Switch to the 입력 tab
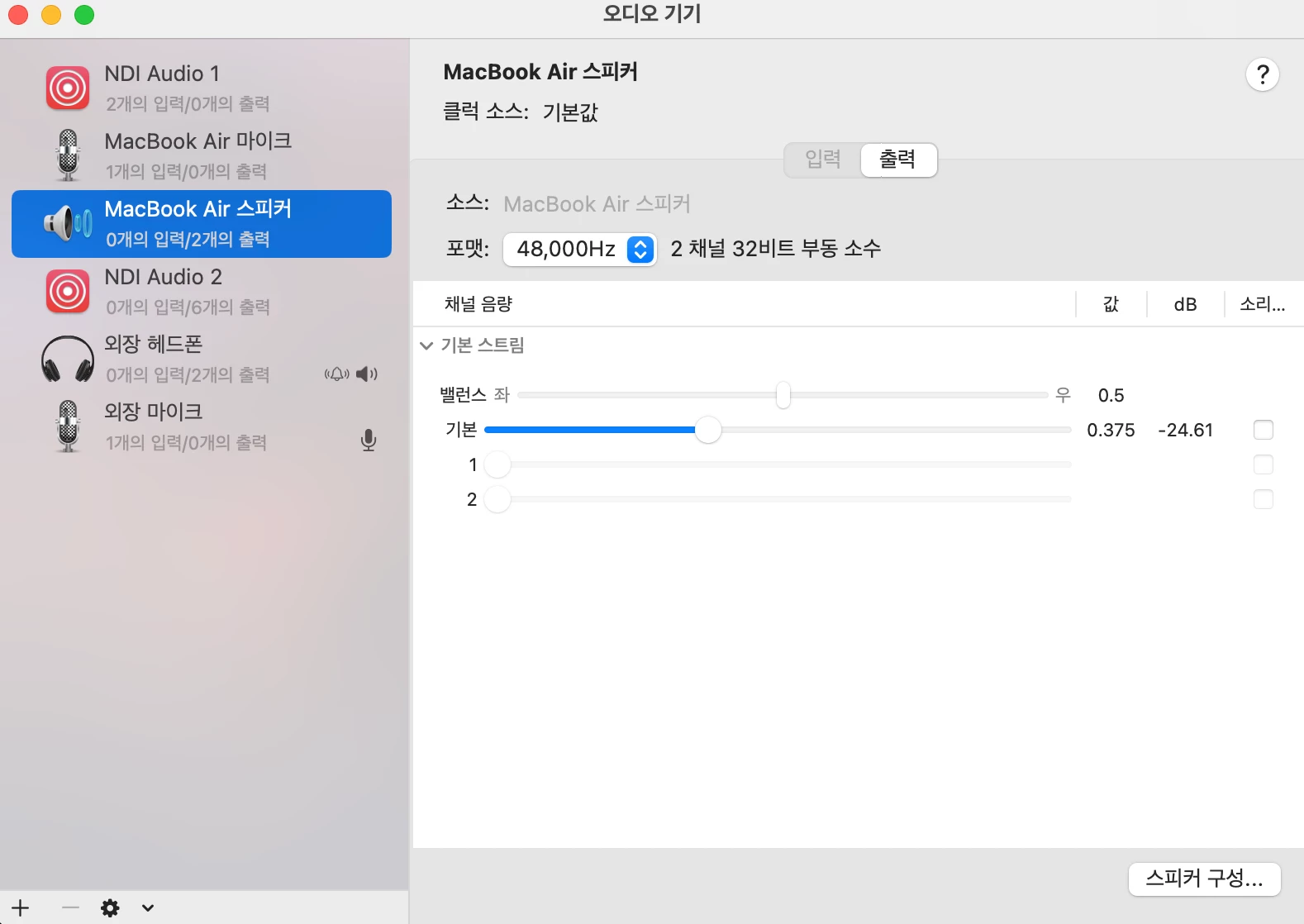1304x924 pixels. pos(823,160)
